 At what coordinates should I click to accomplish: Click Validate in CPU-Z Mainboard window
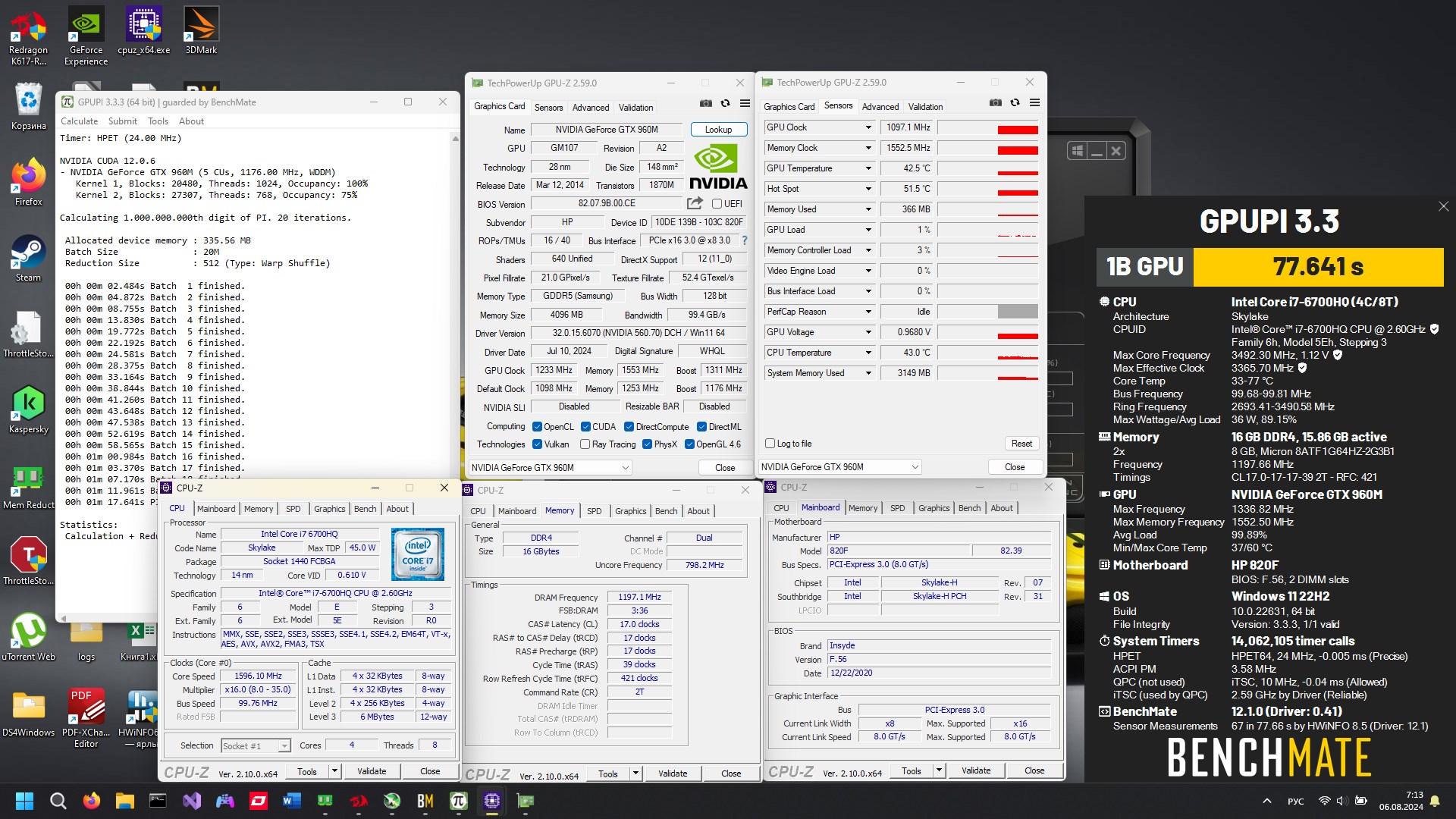976,770
